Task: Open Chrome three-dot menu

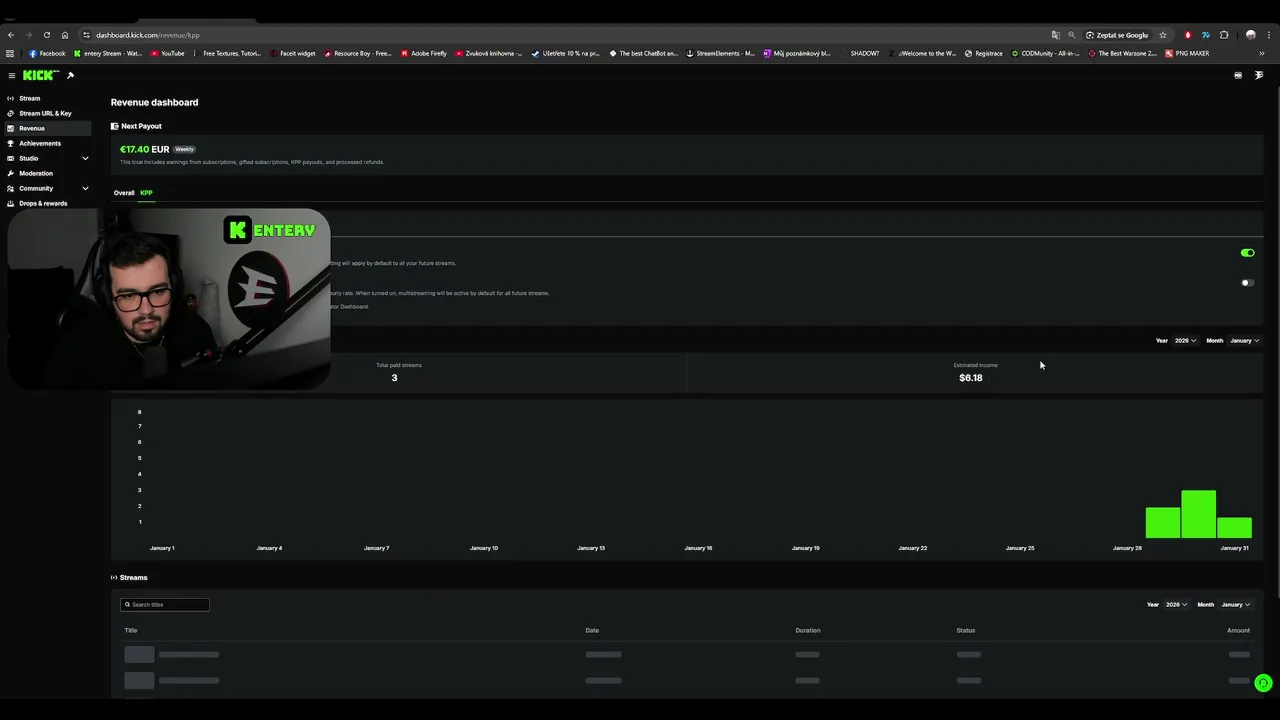Action: (x=1269, y=35)
